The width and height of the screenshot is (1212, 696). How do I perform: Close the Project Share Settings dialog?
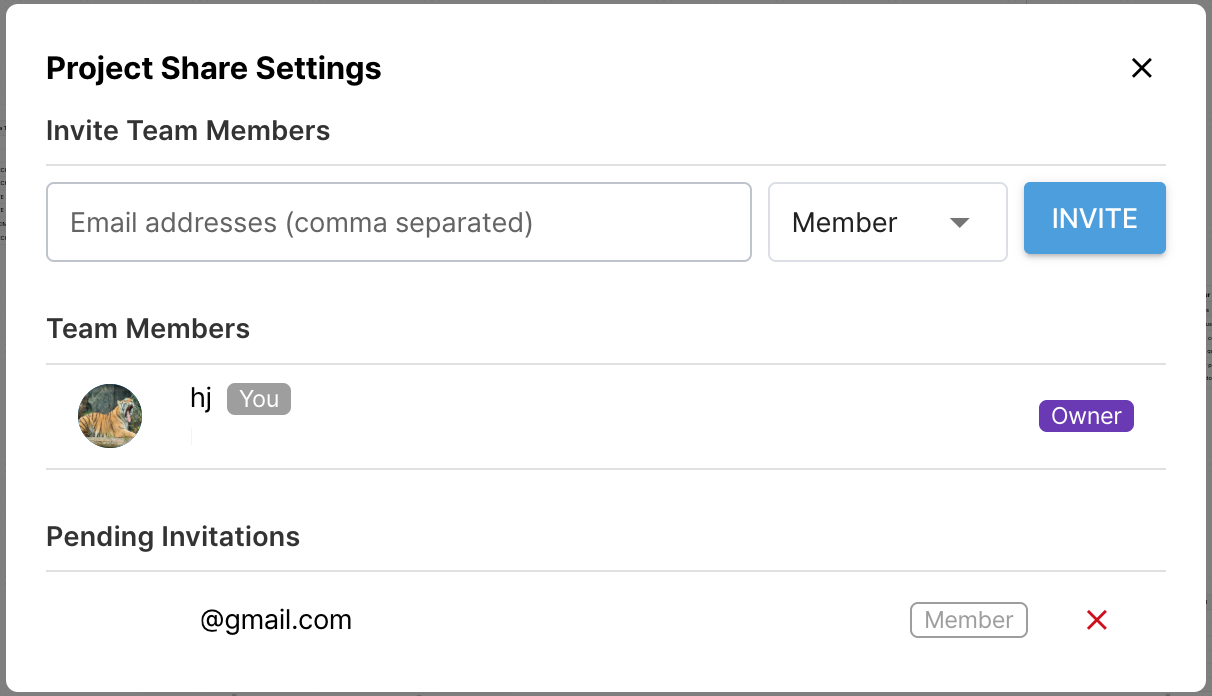(1141, 68)
